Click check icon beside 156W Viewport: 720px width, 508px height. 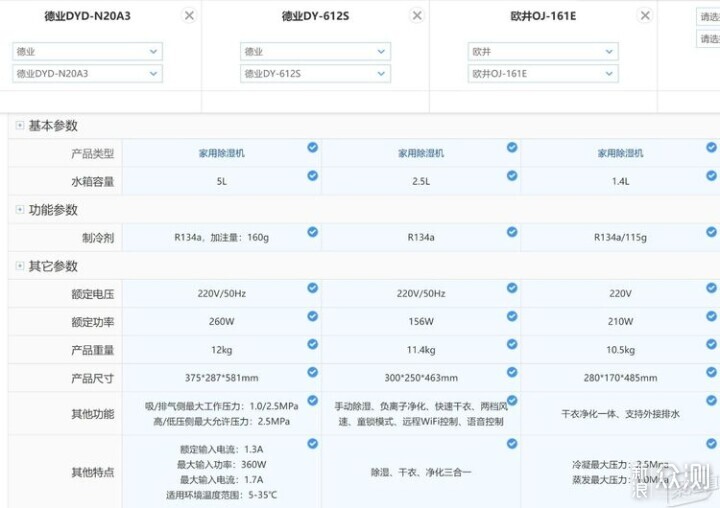pyautogui.click(x=512, y=316)
